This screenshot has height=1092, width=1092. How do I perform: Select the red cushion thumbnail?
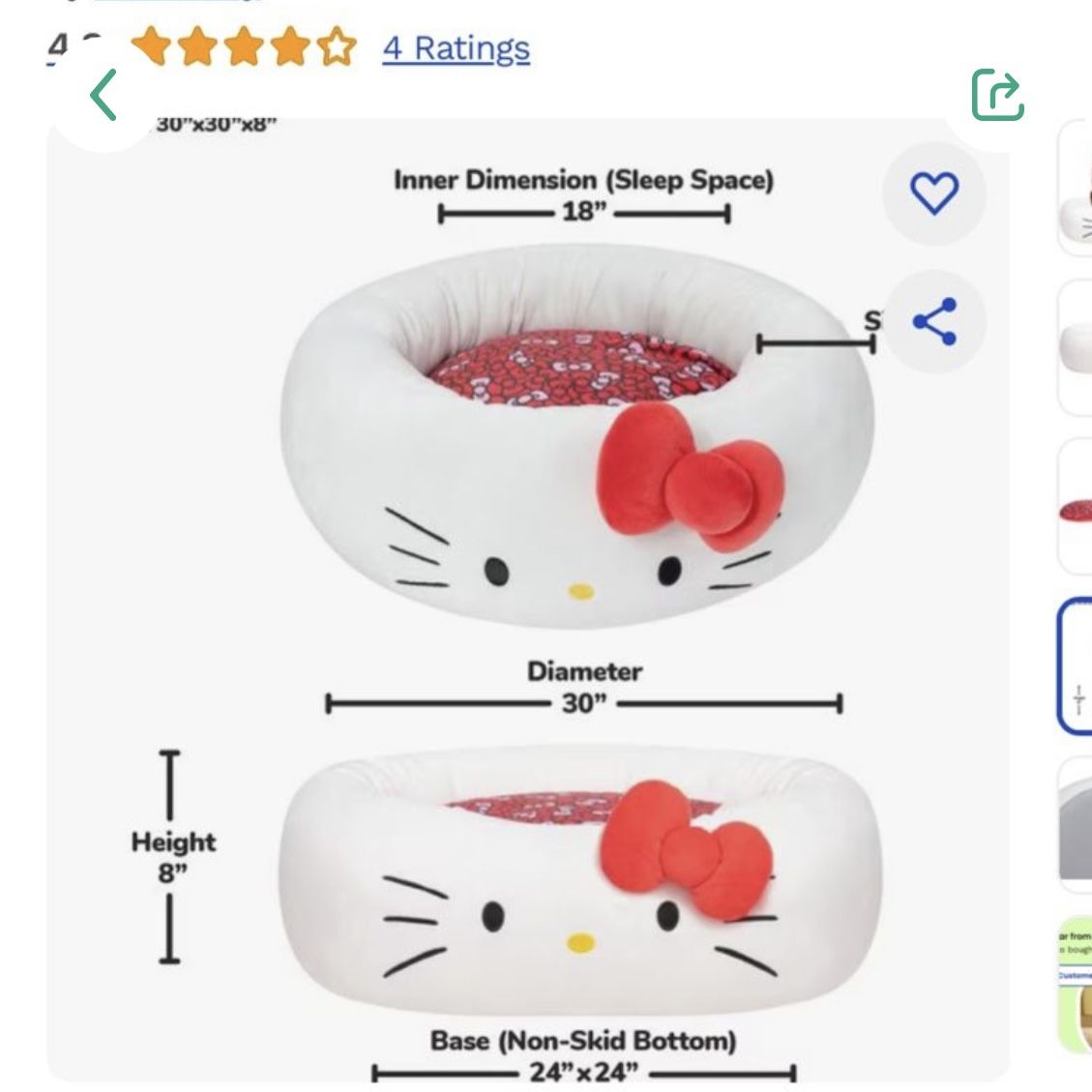click(1077, 506)
